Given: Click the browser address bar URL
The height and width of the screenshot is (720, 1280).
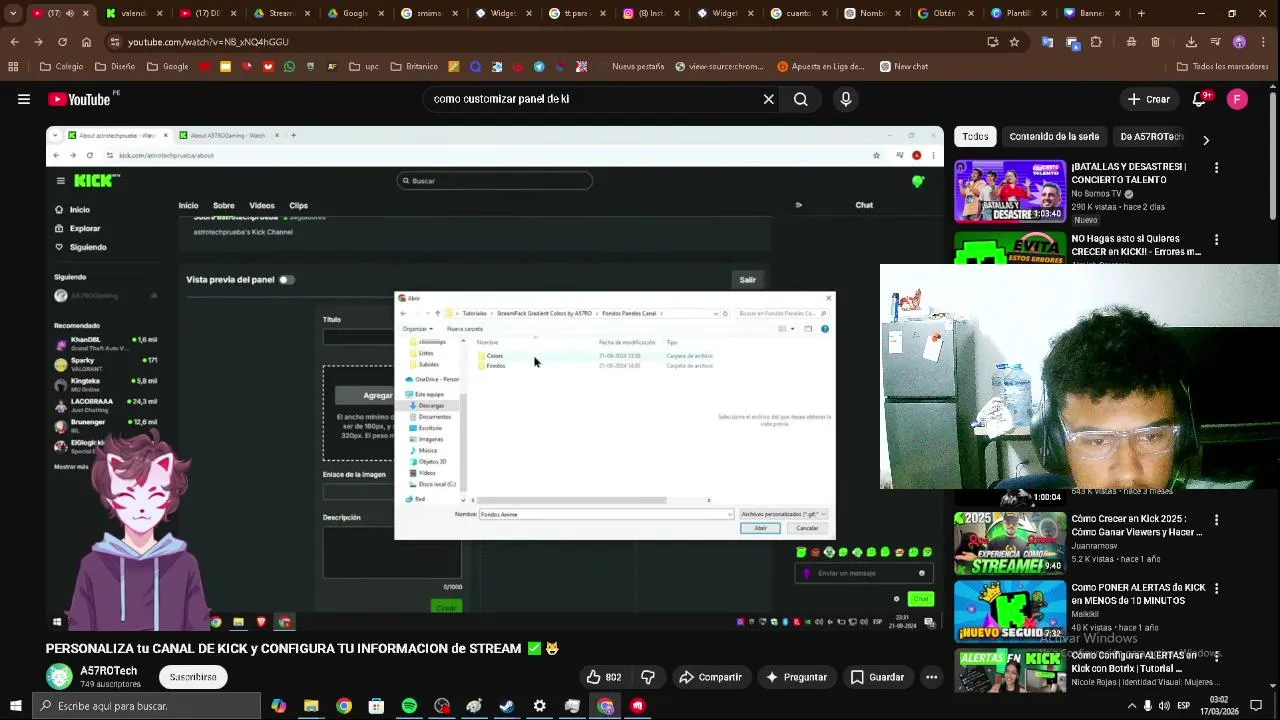Looking at the screenshot, I should 208,42.
